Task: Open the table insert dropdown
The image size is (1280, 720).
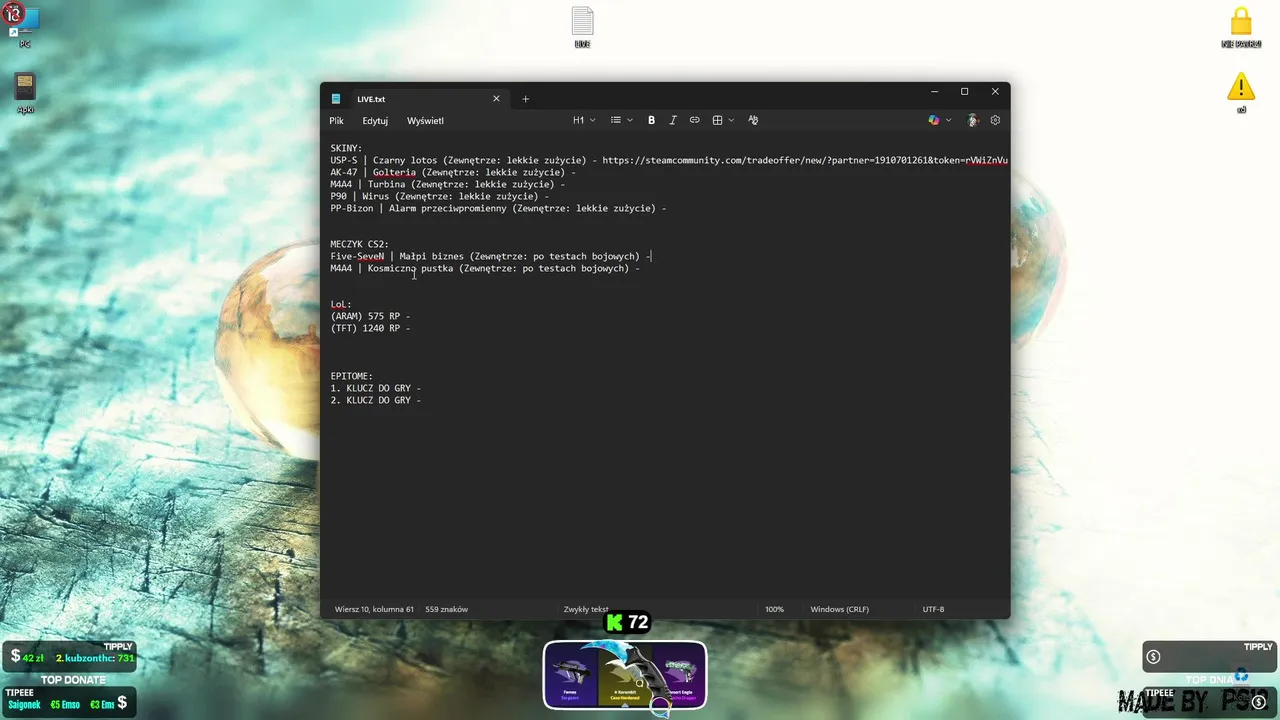Action: pos(723,120)
